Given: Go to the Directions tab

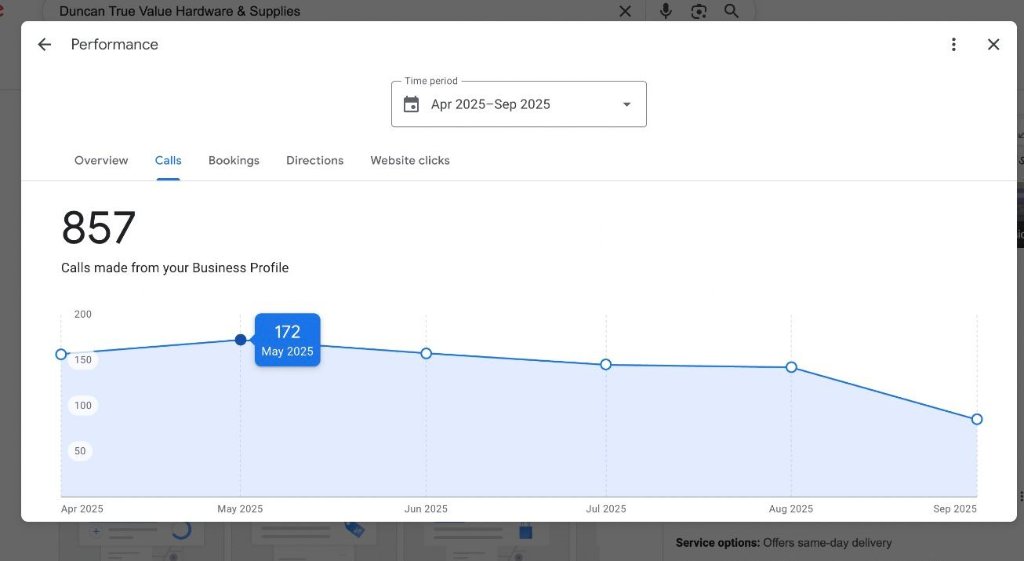Looking at the screenshot, I should [315, 160].
